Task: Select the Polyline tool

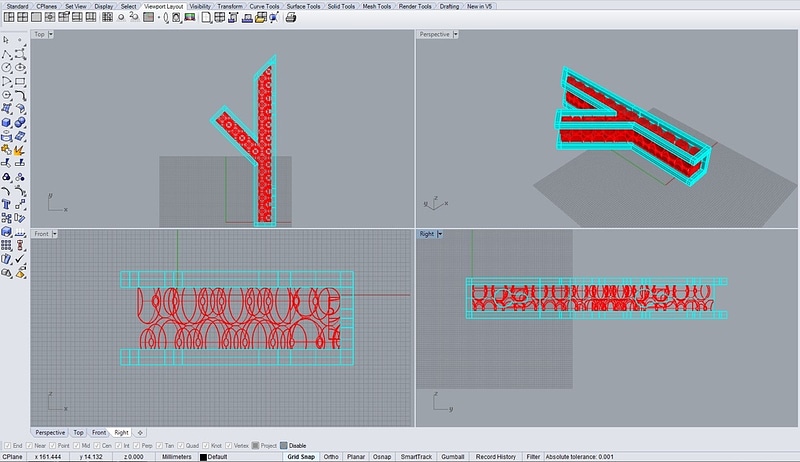Action: (6, 54)
